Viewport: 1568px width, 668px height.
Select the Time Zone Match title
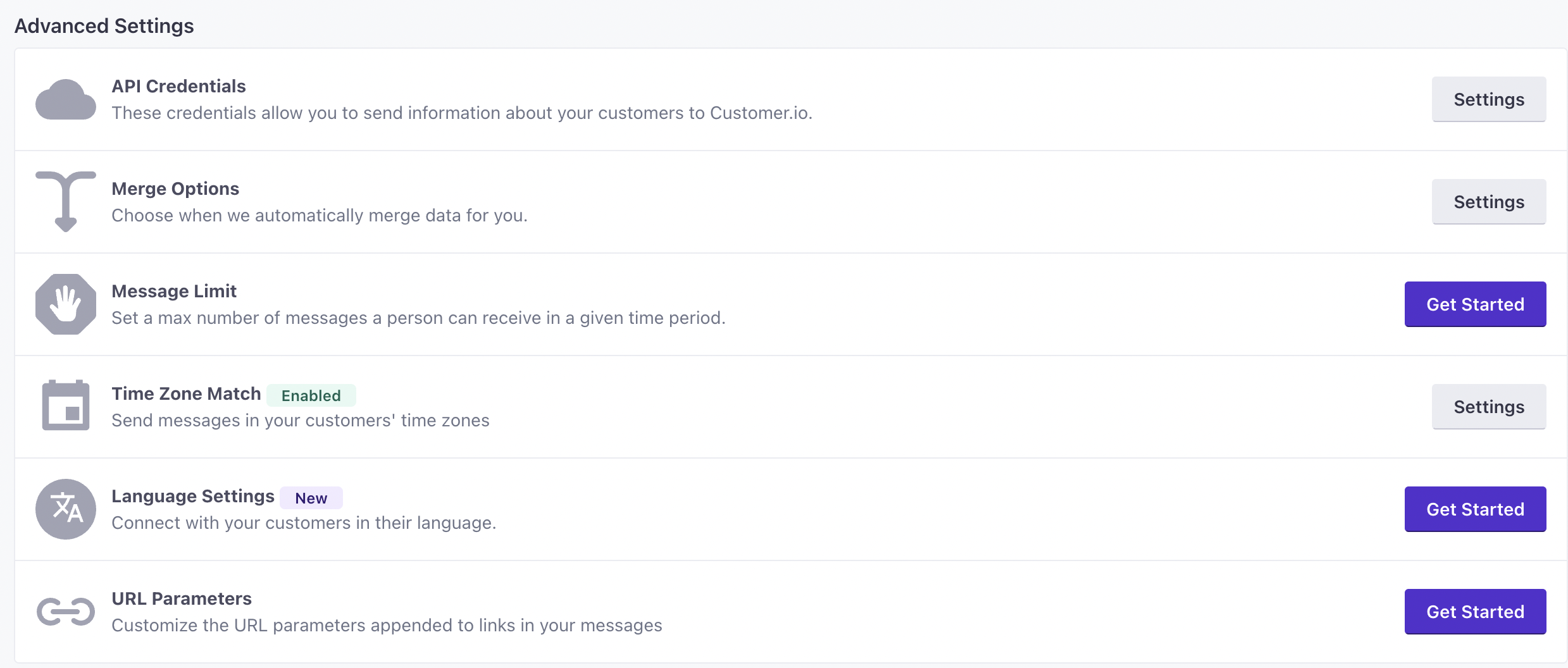(x=186, y=393)
